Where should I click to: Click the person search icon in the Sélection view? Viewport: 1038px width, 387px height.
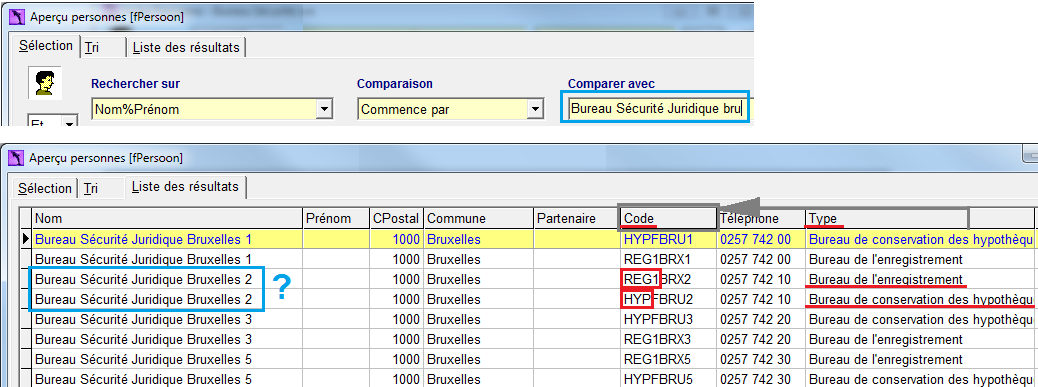pyautogui.click(x=44, y=83)
